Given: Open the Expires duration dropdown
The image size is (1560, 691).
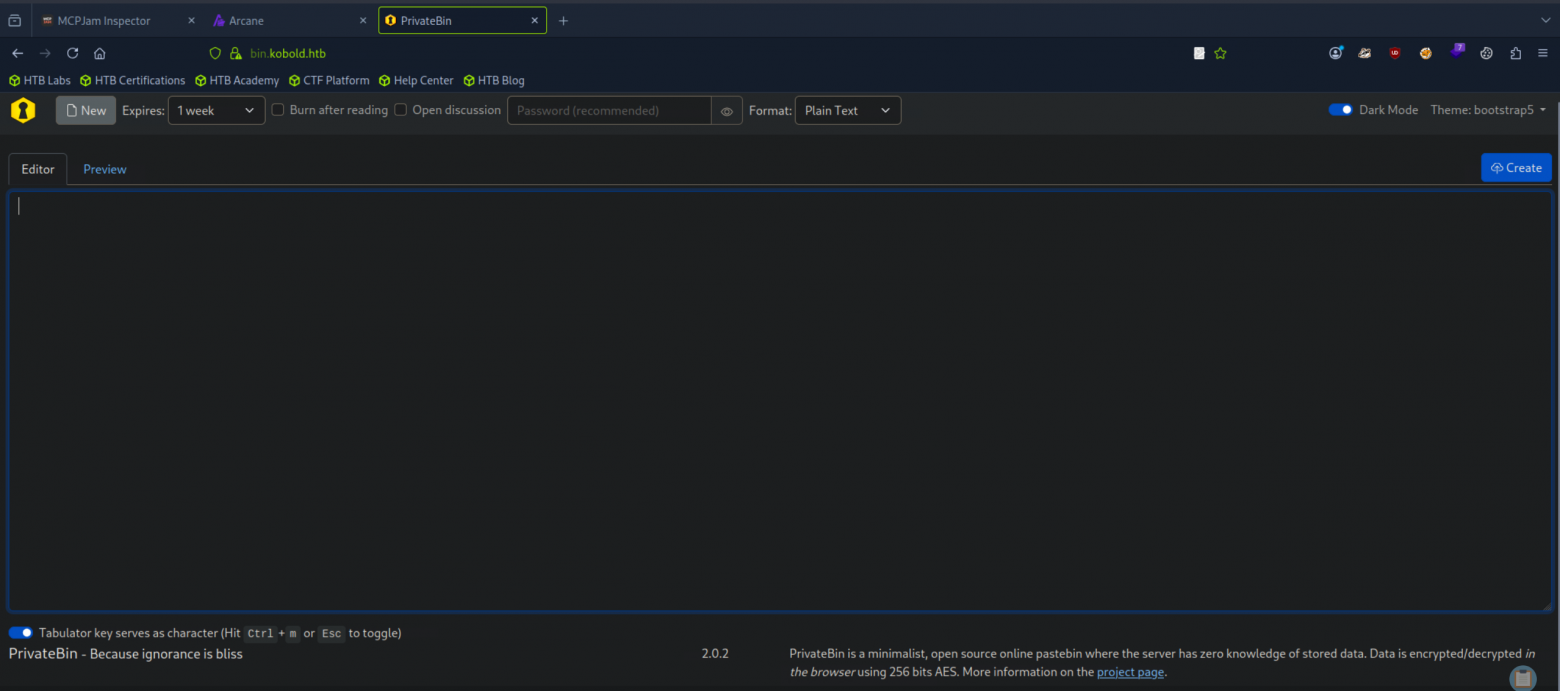Looking at the screenshot, I should point(215,110).
